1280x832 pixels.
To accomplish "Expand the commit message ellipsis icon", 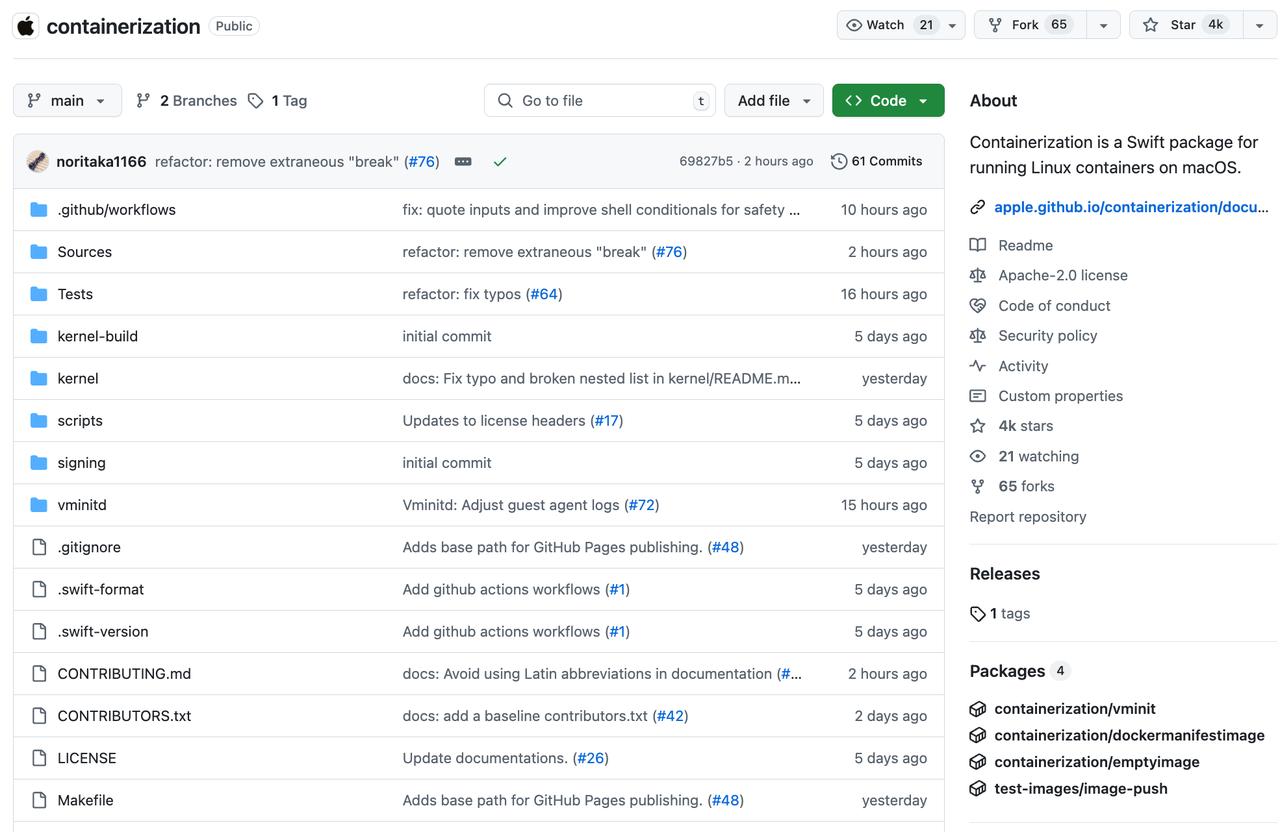I will [x=463, y=161].
